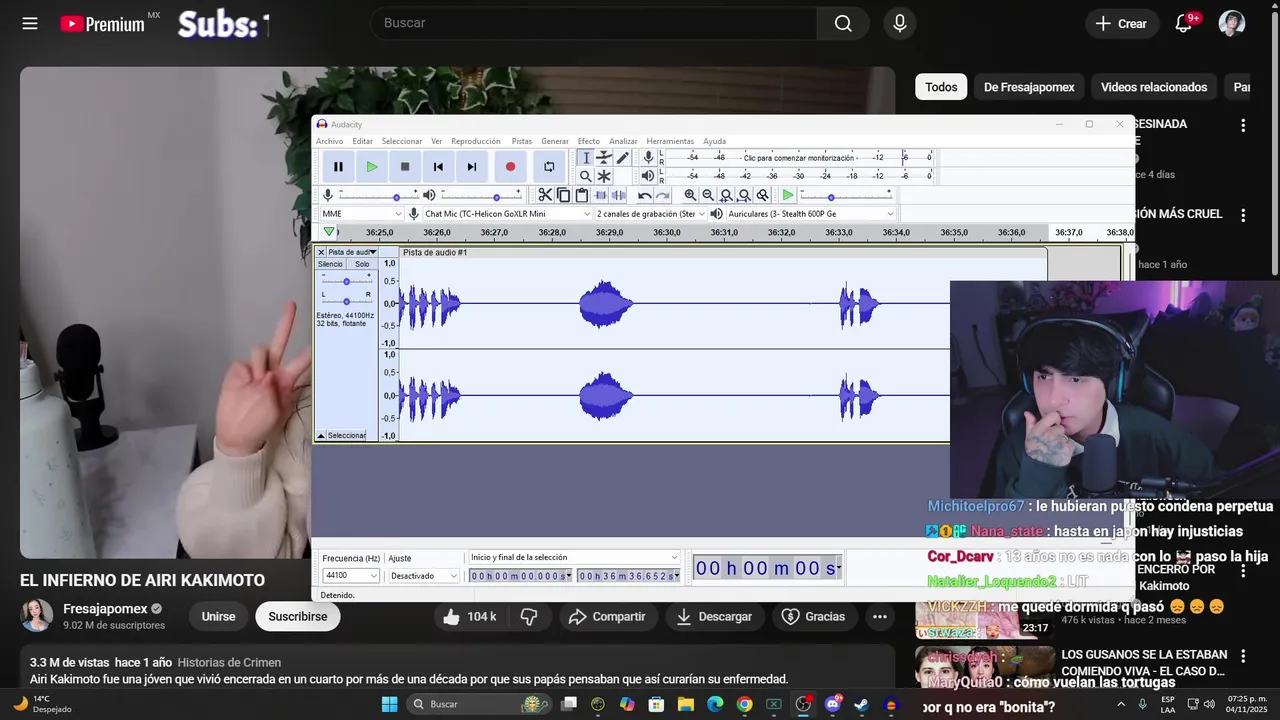Select the Zoom magnifier tool
This screenshot has height=720, width=1280.
tap(586, 176)
